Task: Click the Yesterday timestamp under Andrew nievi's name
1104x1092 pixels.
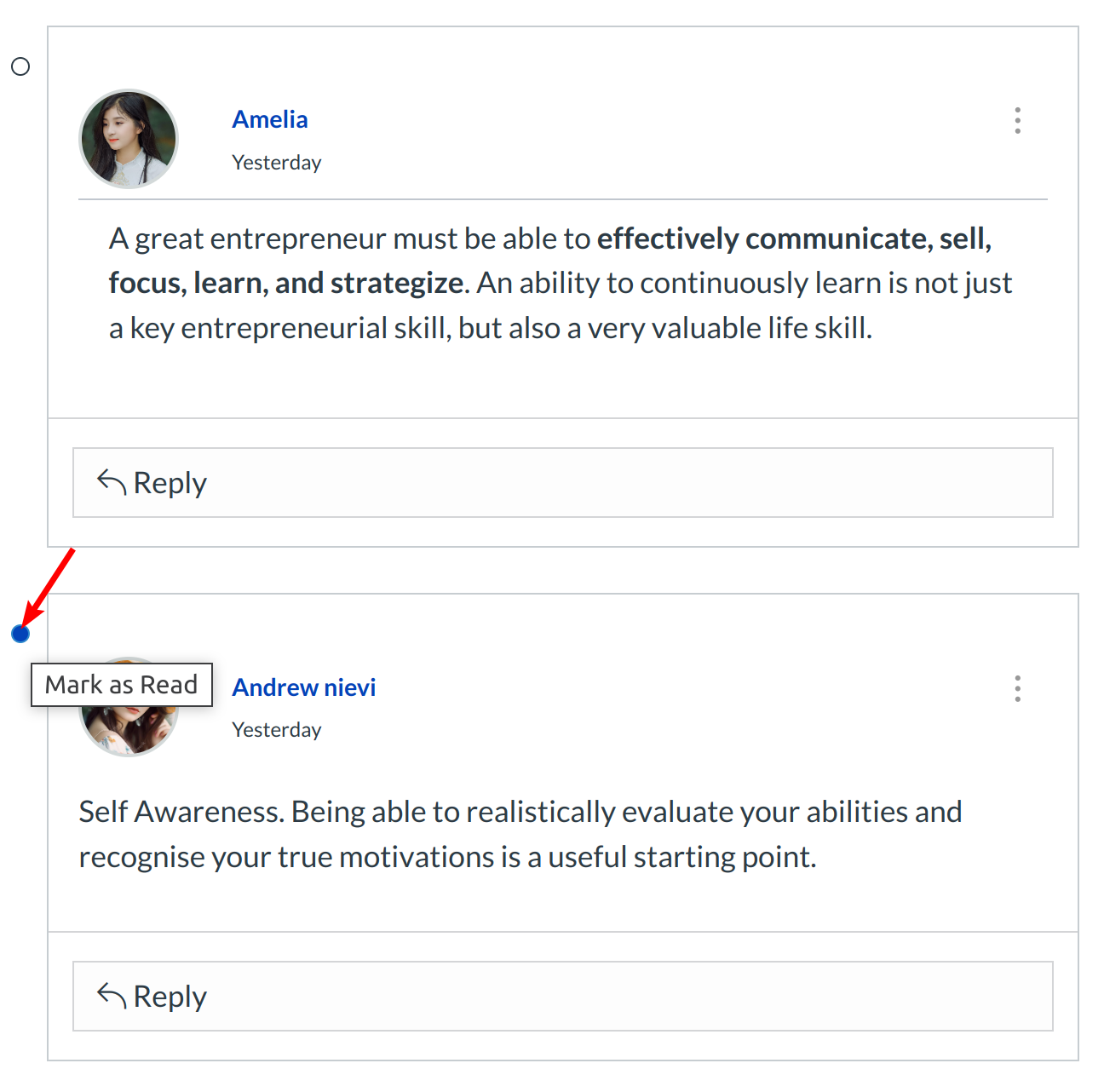Action: click(277, 730)
